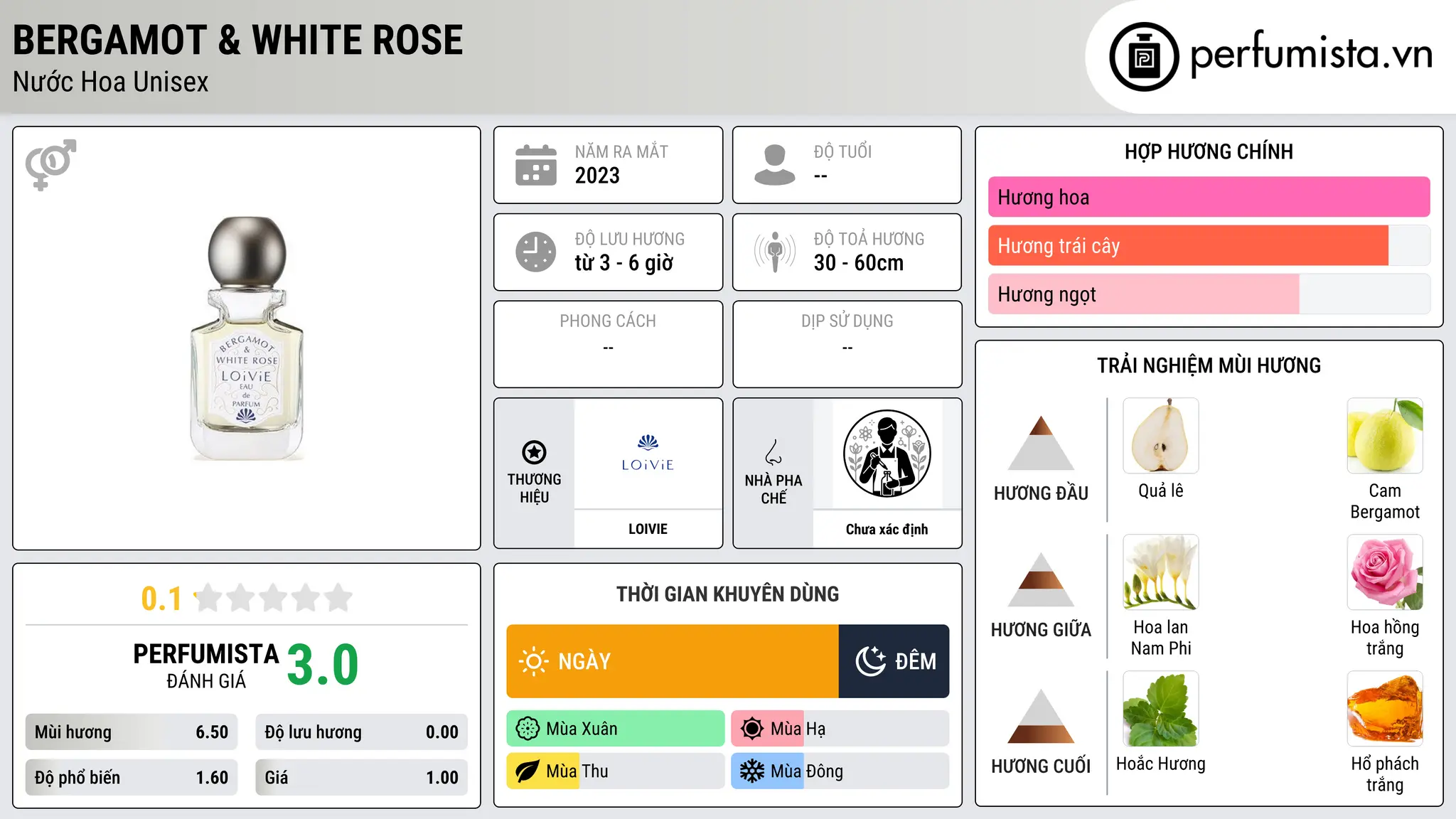Click the unisex gender symbol icon

pyautogui.click(x=50, y=165)
